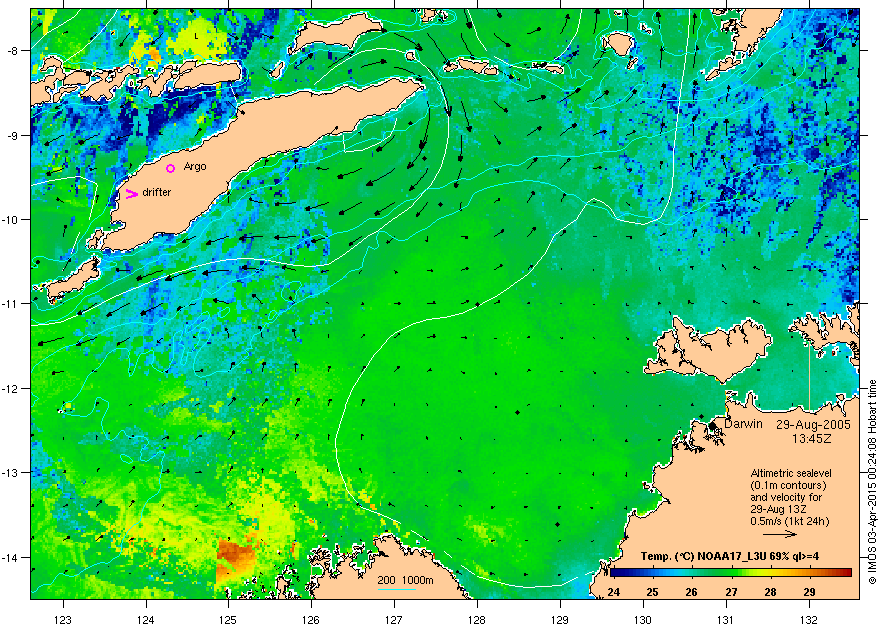Click the colorbar tick label '26'
Viewport: 880px width, 630px height.
(691, 592)
